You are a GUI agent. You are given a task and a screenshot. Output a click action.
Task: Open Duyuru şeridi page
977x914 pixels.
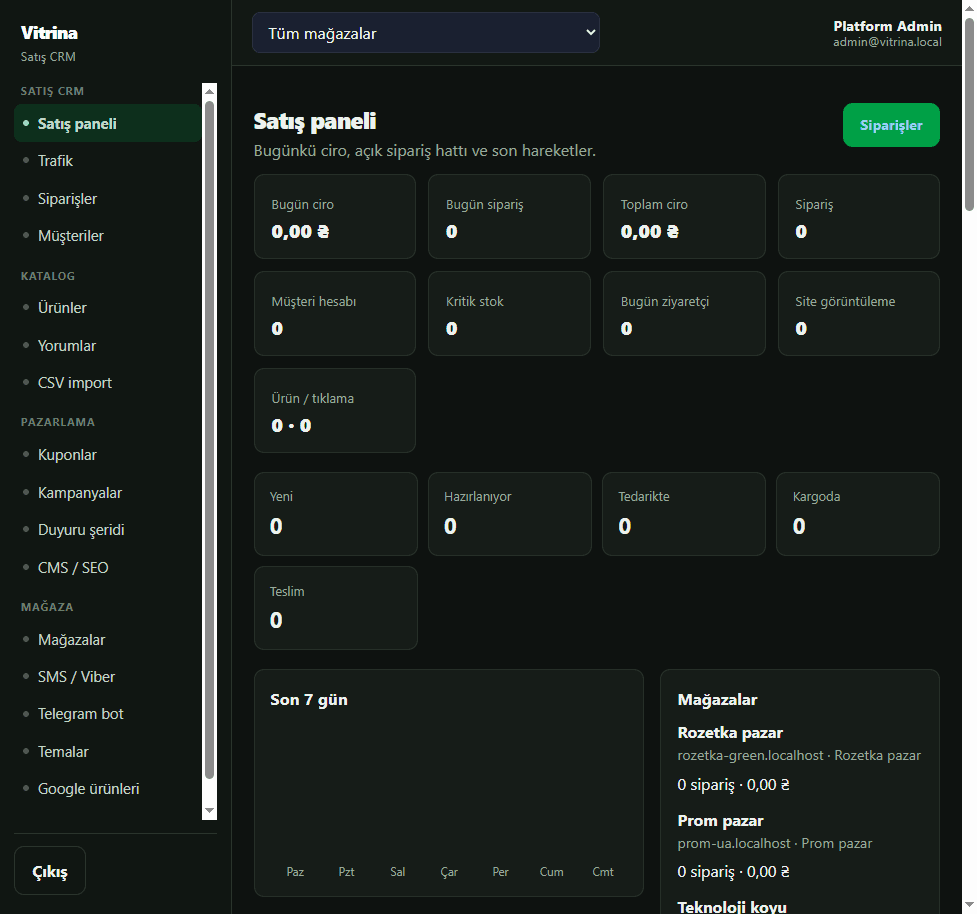tap(107, 530)
